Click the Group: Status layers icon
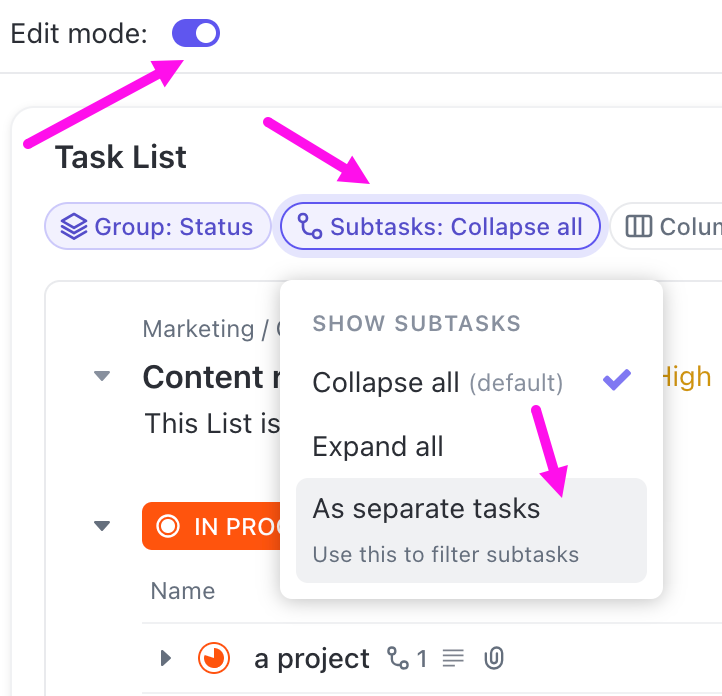 [73, 227]
